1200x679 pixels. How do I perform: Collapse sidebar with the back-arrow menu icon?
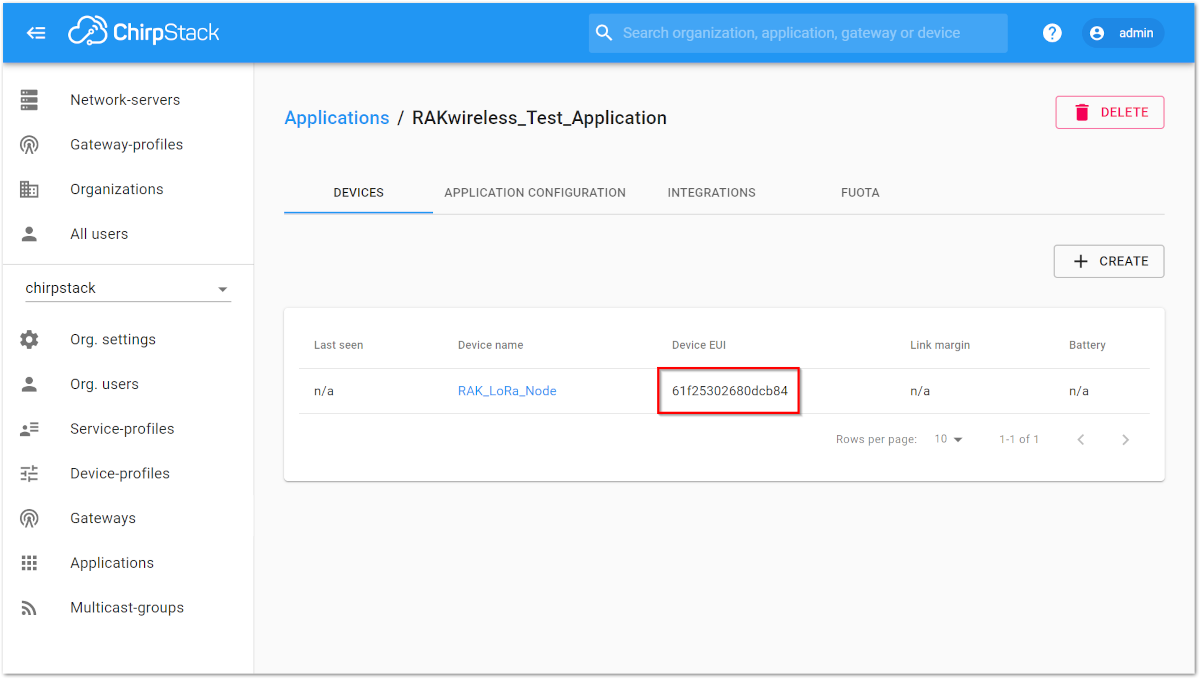tap(36, 33)
